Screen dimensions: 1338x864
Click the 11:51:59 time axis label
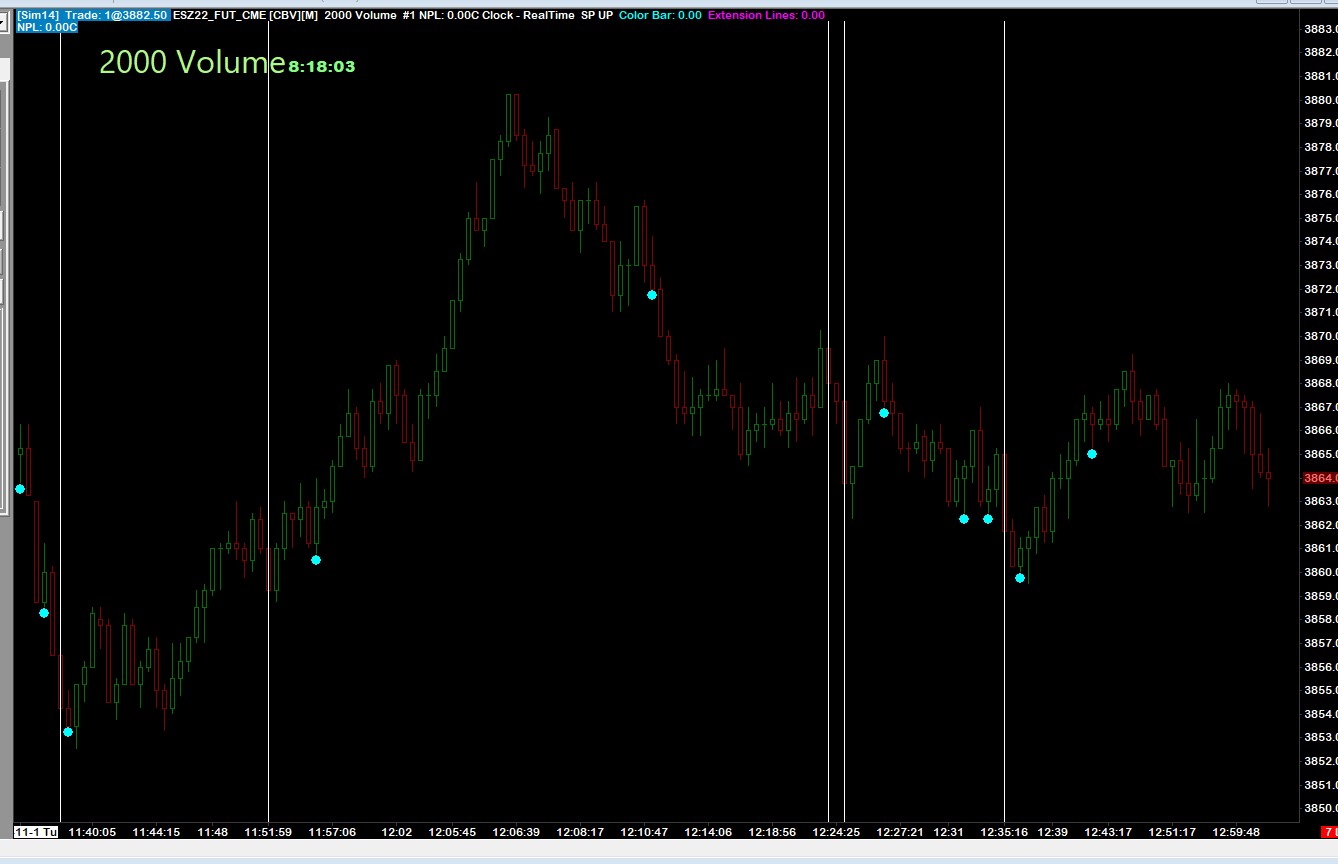(268, 832)
